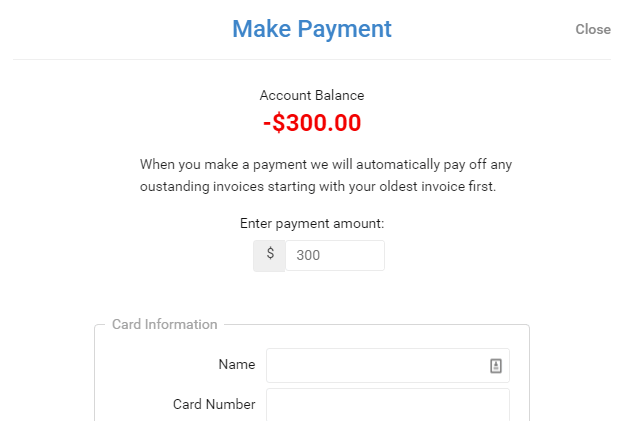Click the horizontal divider below the header
This screenshot has width=633, height=421.
pyautogui.click(x=312, y=59)
